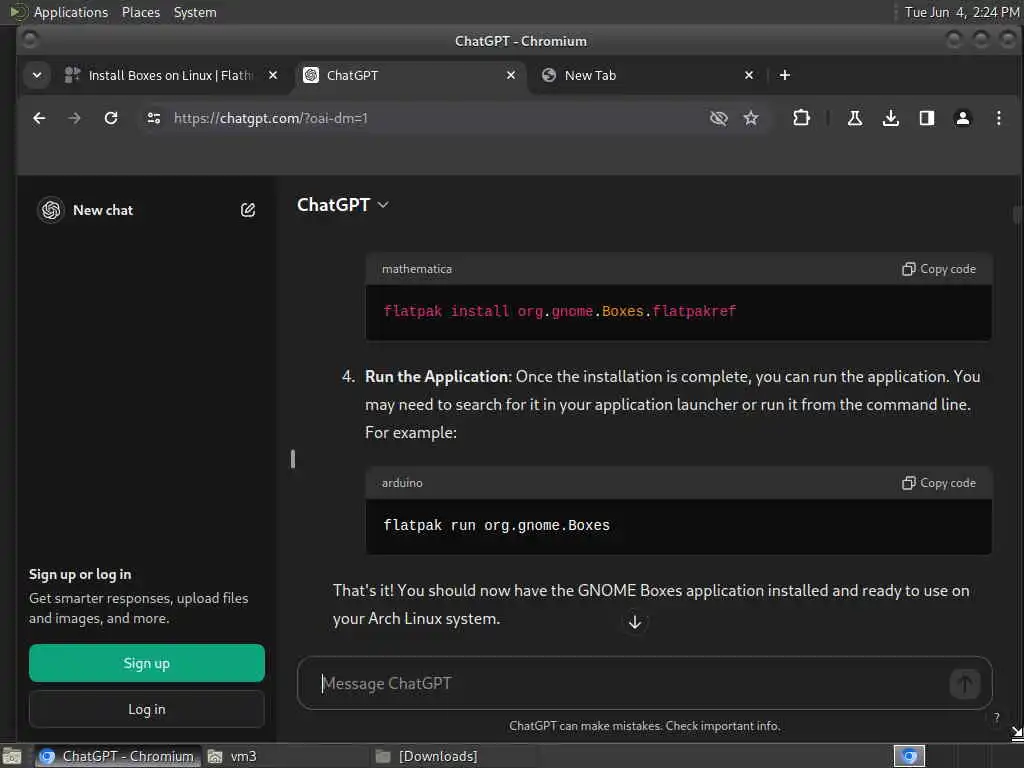Click the crossed-eye tracking protection icon
Viewport: 1024px width, 768px height.
(718, 118)
